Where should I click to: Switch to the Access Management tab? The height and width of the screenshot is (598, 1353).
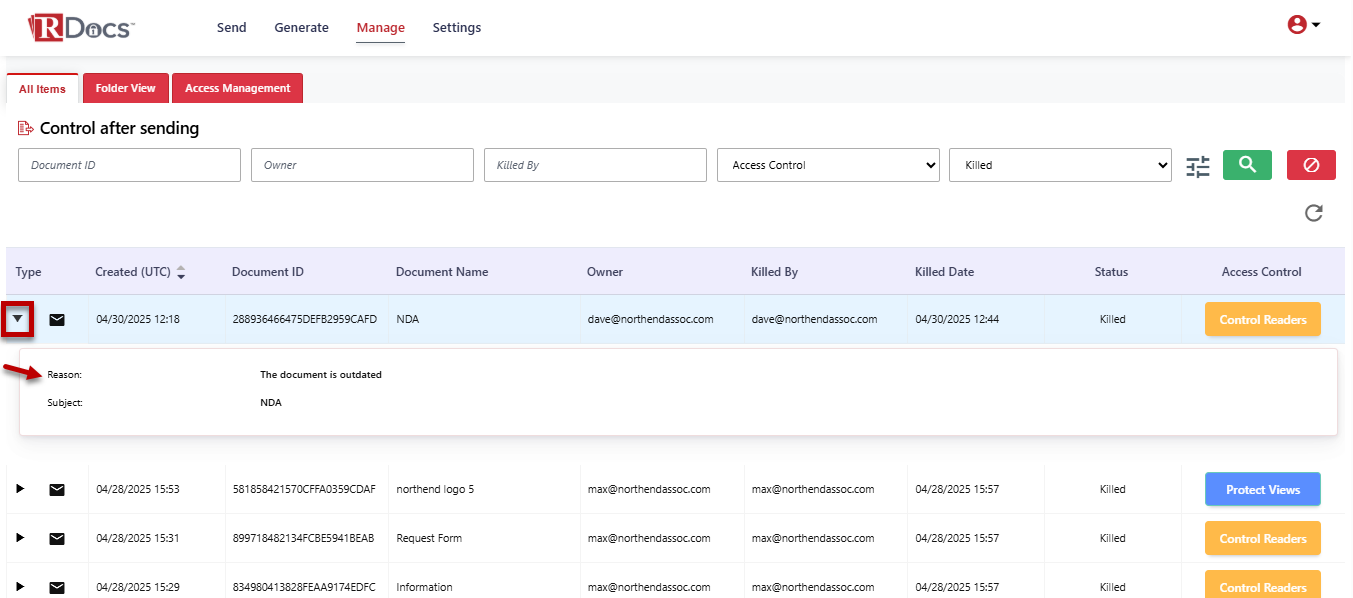237,88
